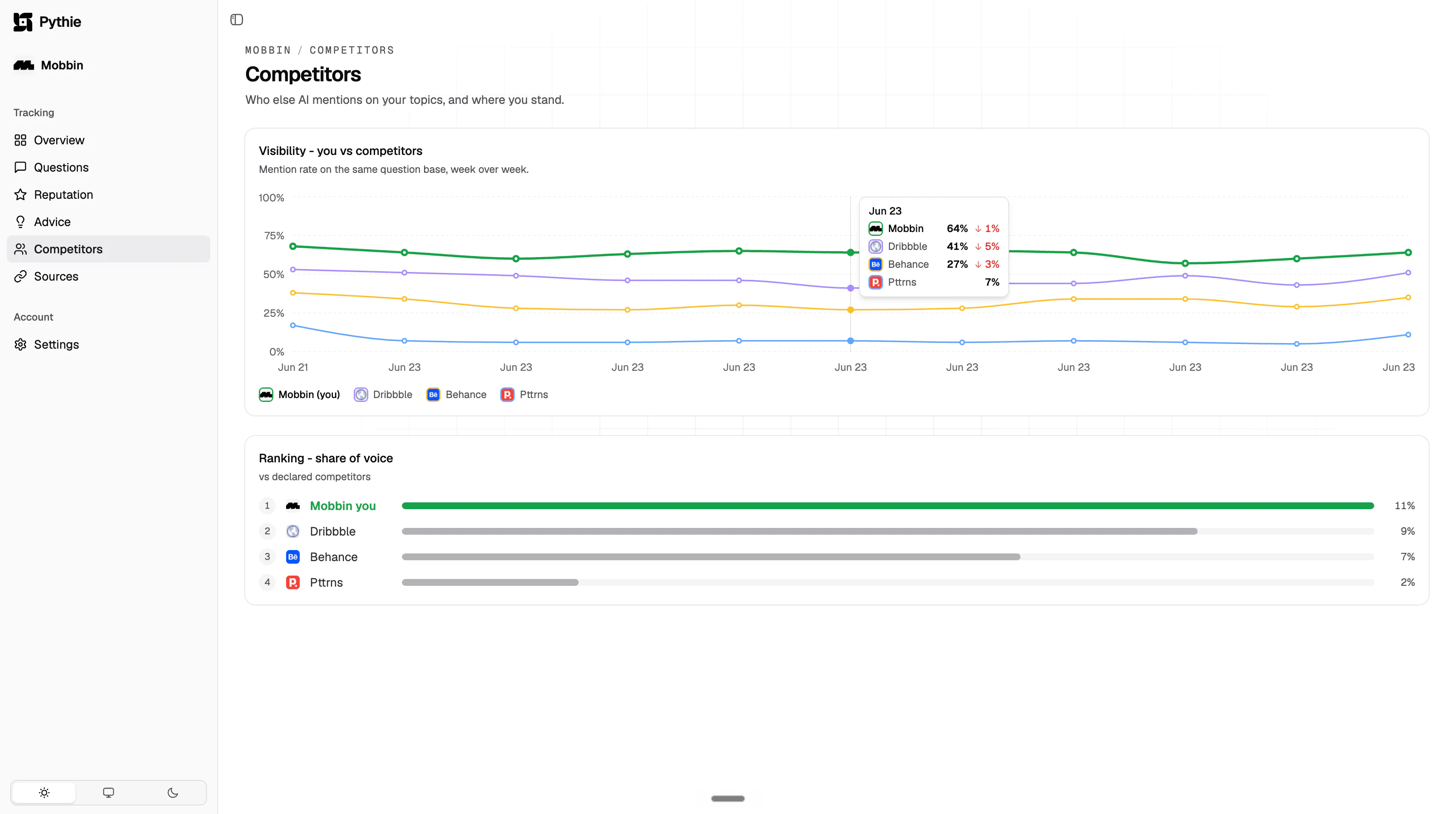Navigate to Sources

[109, 276]
